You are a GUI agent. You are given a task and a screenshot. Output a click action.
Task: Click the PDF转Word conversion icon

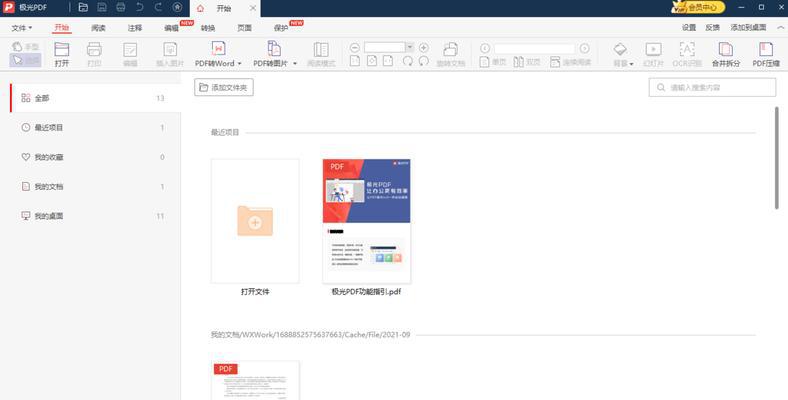tap(218, 49)
